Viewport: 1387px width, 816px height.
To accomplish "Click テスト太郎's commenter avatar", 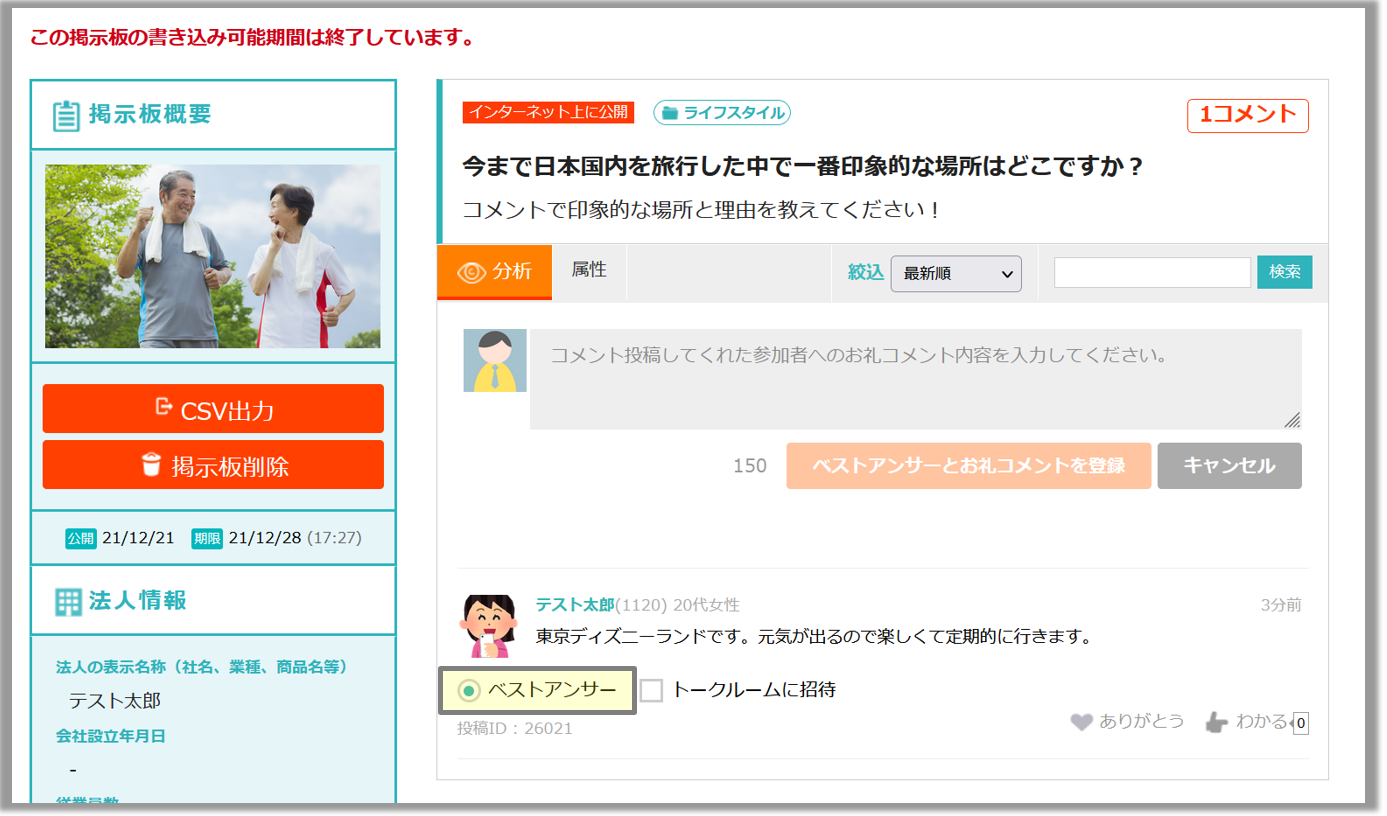I will point(489,626).
